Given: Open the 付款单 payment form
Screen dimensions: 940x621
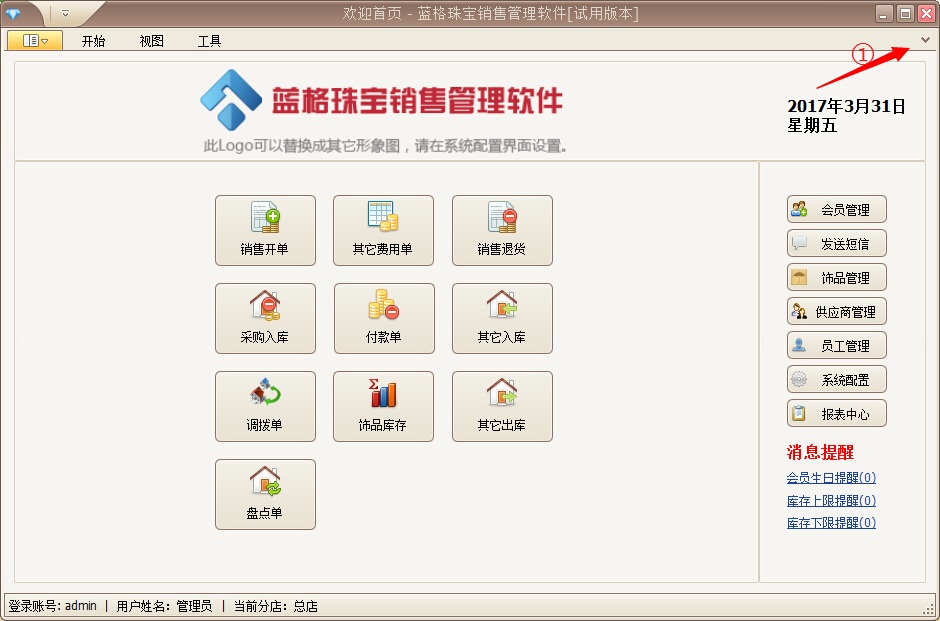Looking at the screenshot, I should (x=384, y=318).
